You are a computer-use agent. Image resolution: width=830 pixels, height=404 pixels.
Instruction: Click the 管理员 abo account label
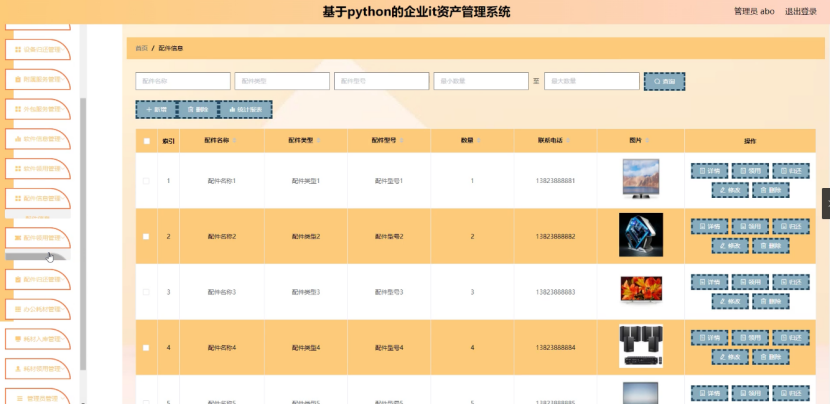pyautogui.click(x=754, y=12)
